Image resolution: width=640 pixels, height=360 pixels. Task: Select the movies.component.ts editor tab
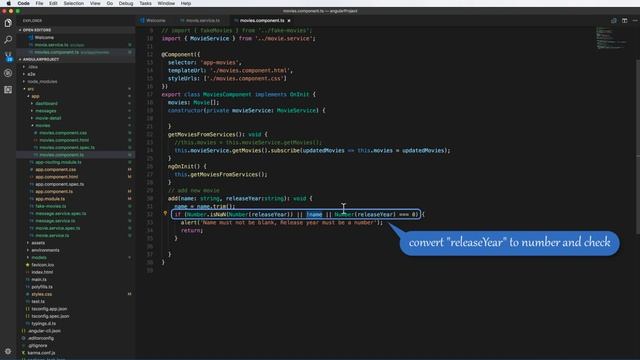[x=262, y=20]
